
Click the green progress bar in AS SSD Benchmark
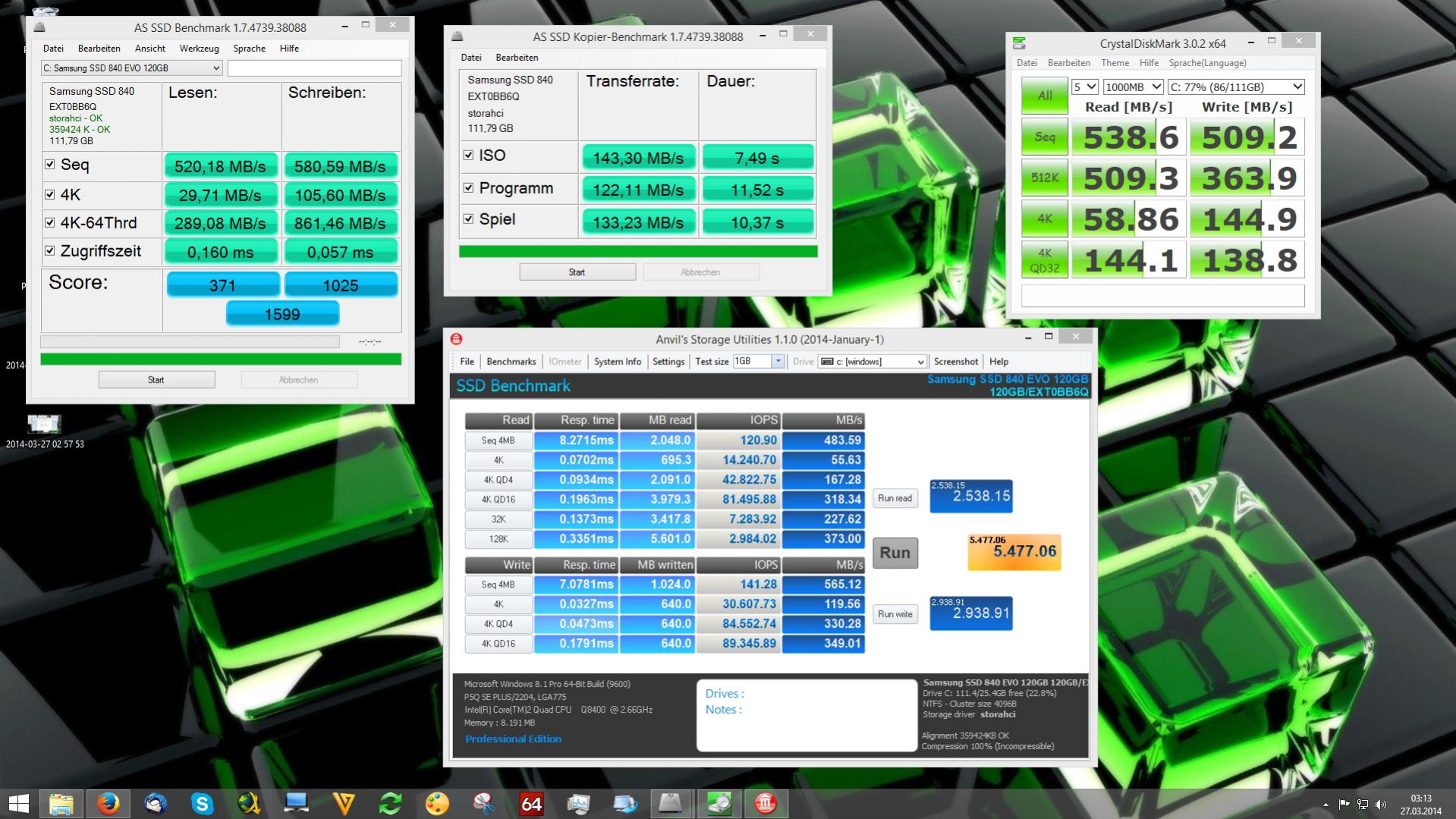click(x=221, y=359)
